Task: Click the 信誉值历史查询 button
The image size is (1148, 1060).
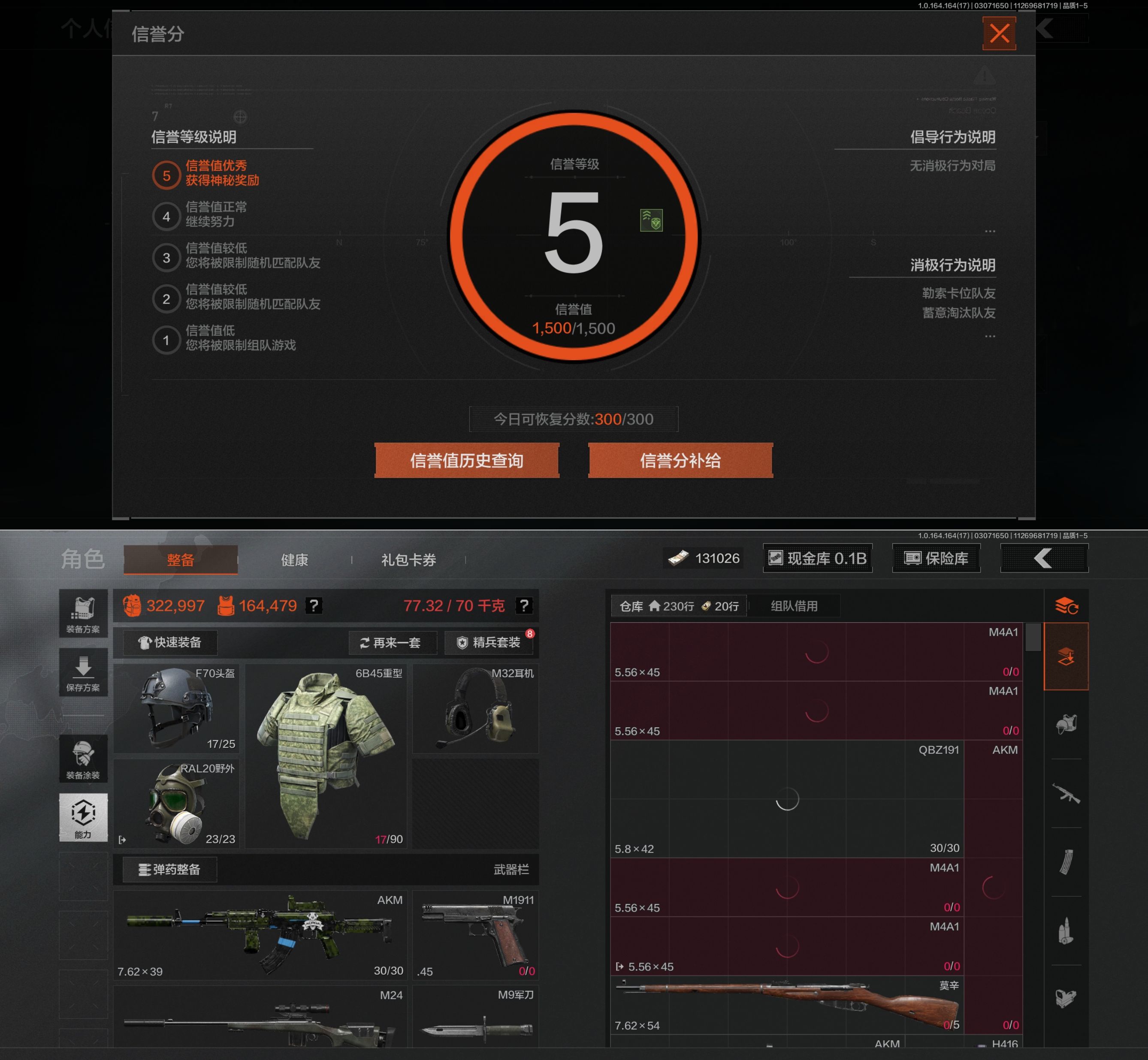Action: [x=466, y=460]
